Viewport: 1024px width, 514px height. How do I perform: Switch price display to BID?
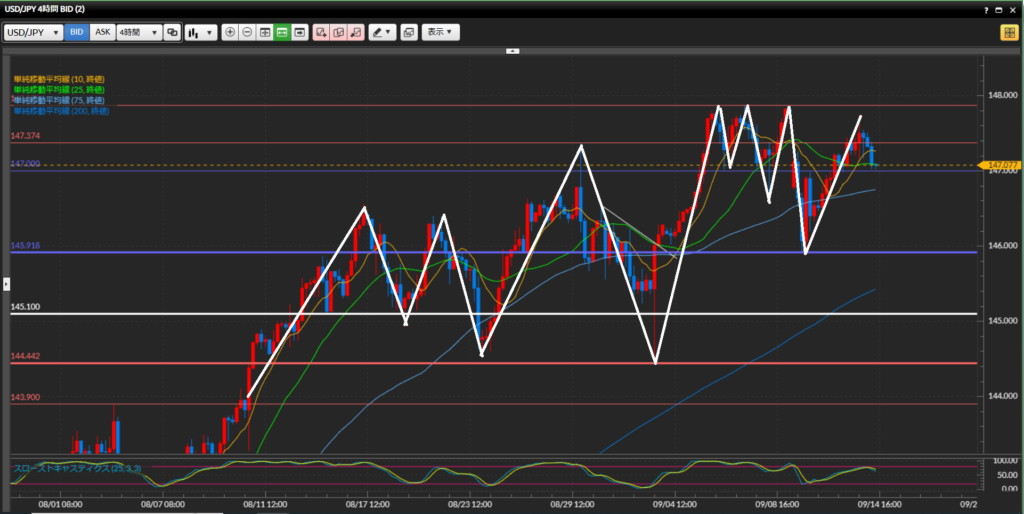click(77, 32)
